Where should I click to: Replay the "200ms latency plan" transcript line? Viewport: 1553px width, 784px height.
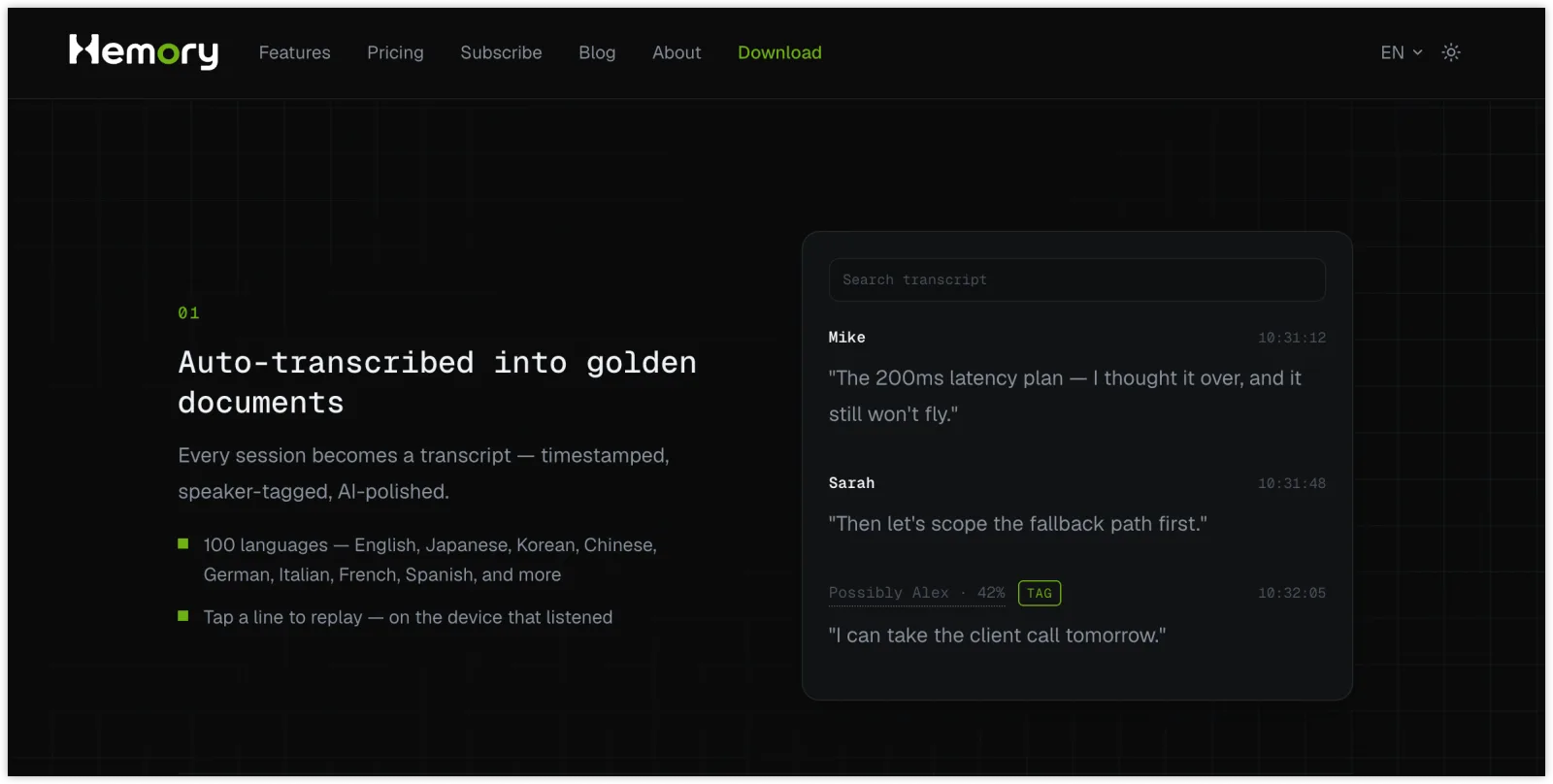[x=1065, y=396]
